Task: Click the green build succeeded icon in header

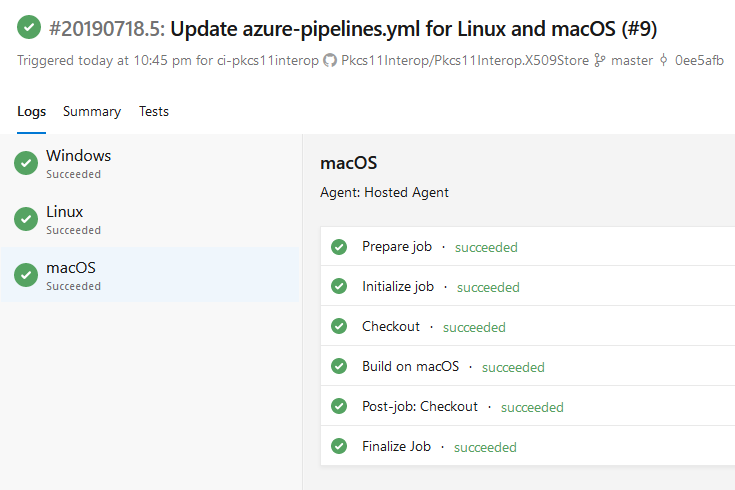Action: pos(29,28)
